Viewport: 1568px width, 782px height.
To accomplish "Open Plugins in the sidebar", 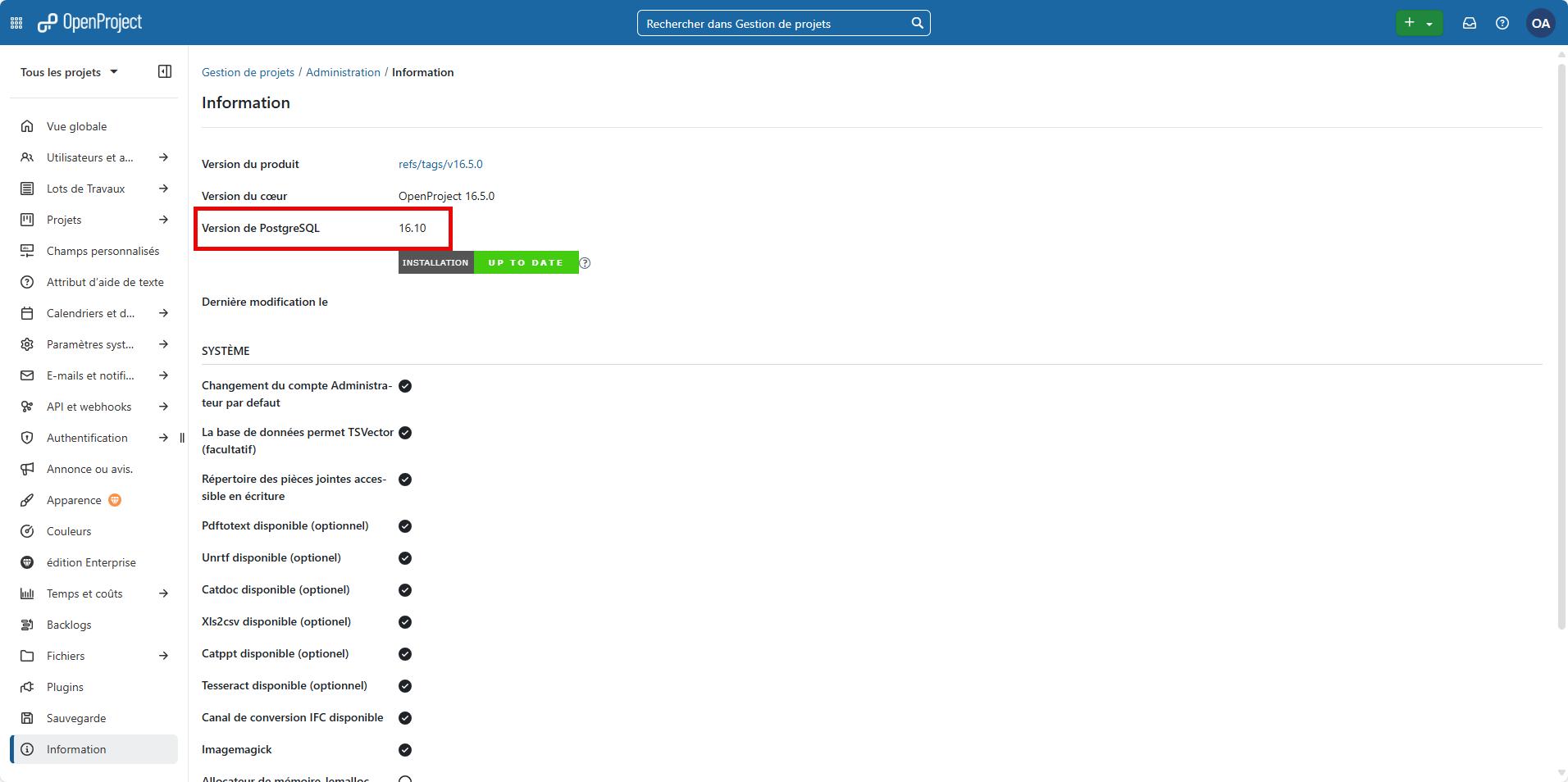I will point(65,687).
